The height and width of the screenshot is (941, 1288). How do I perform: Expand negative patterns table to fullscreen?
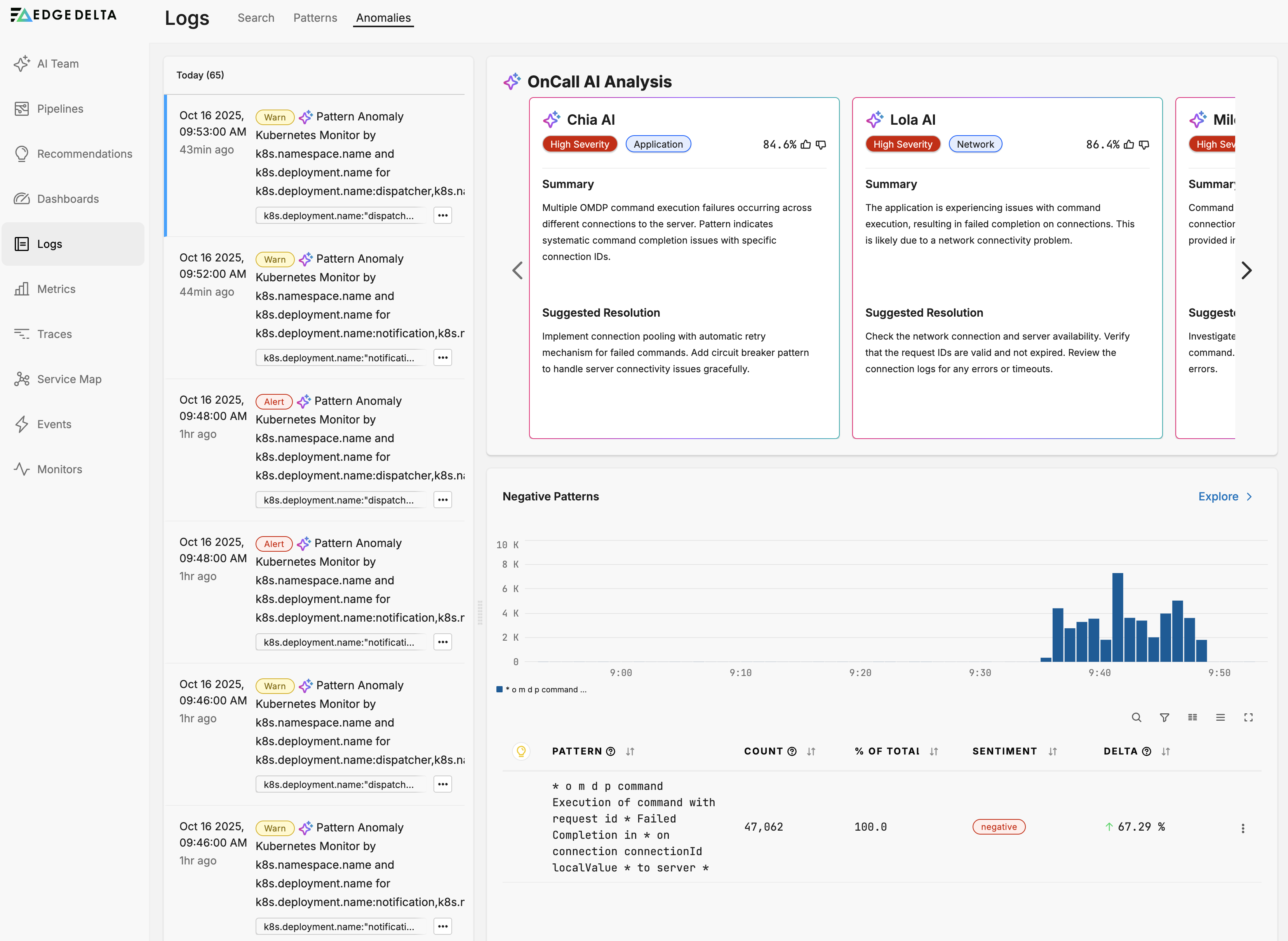(x=1248, y=718)
